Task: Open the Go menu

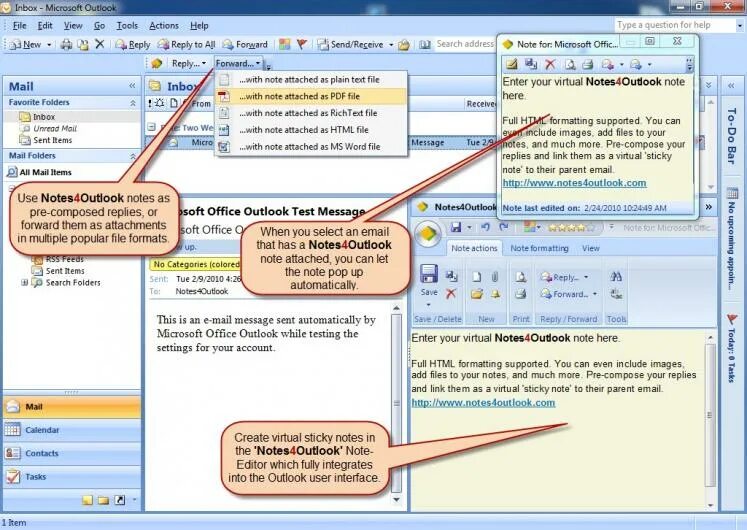Action: [99, 26]
